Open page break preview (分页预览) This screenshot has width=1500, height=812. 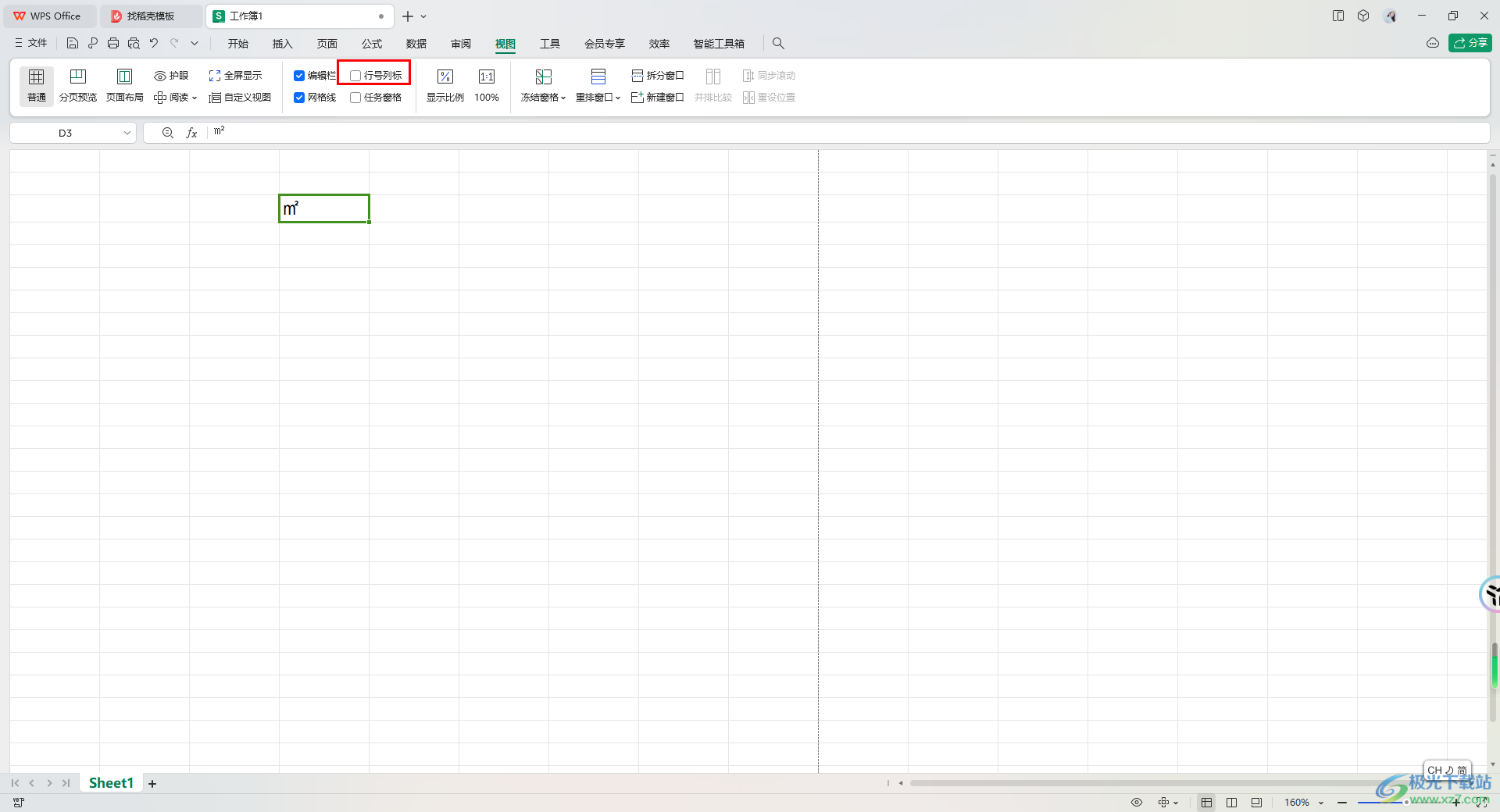pyautogui.click(x=78, y=86)
